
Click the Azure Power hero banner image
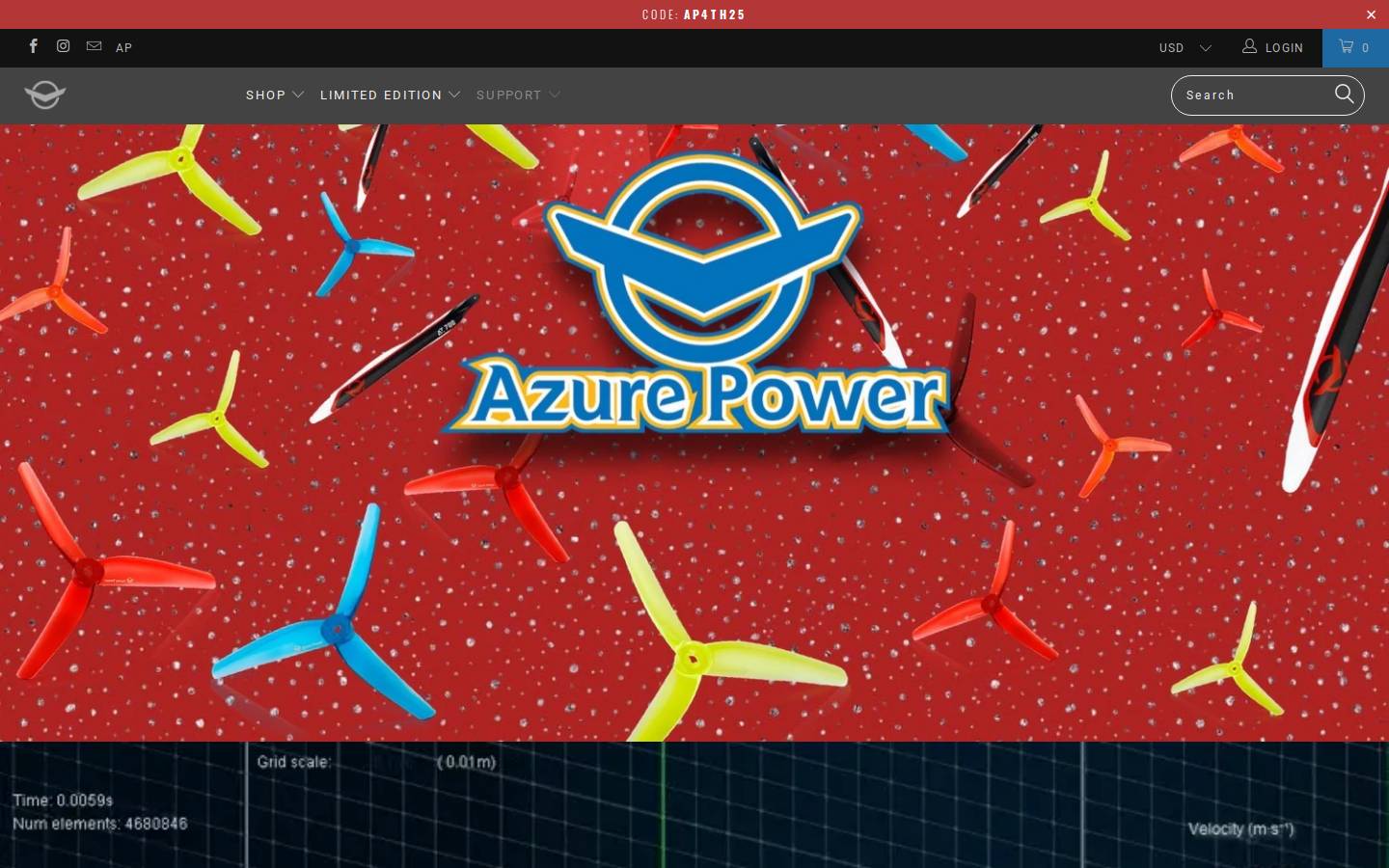coord(694,432)
